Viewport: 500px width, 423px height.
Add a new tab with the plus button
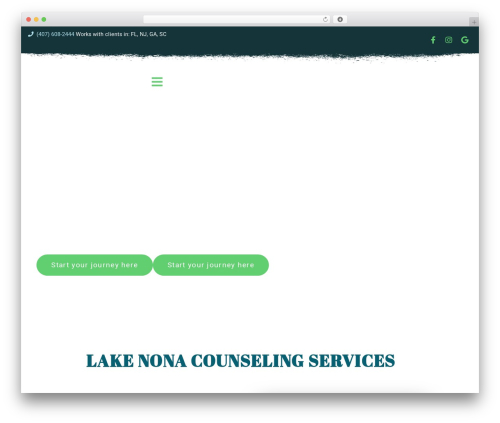[x=474, y=22]
